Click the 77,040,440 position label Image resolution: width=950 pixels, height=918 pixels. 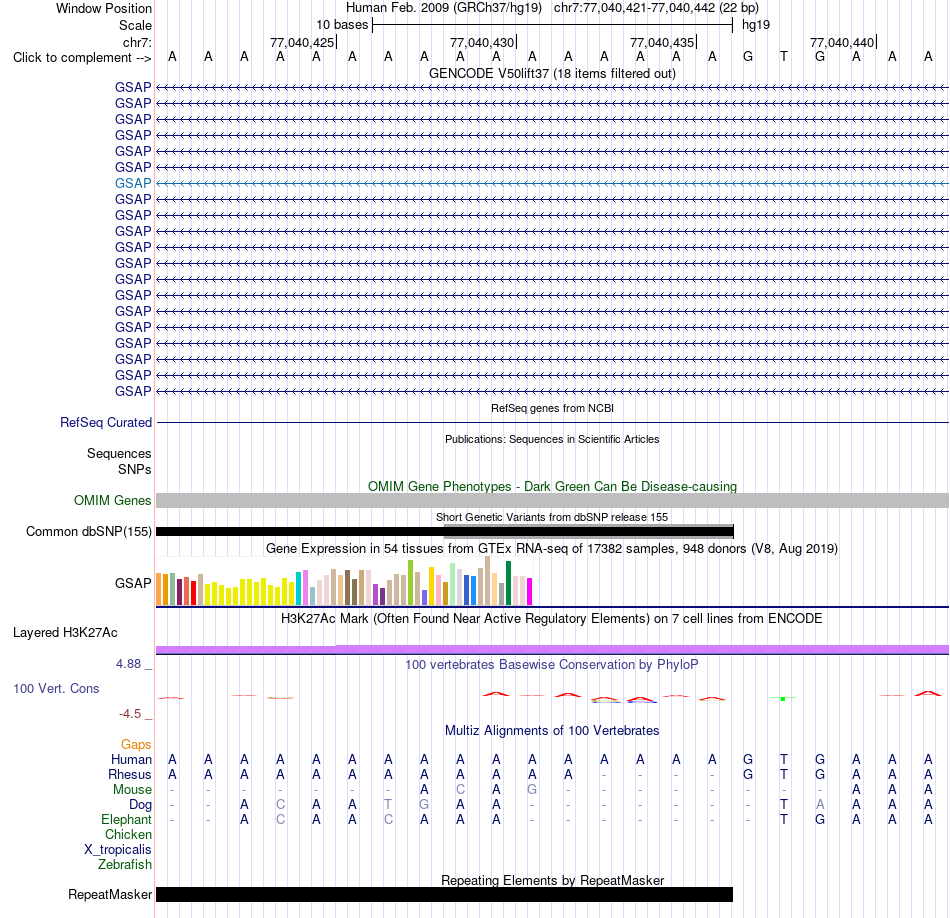pos(842,42)
